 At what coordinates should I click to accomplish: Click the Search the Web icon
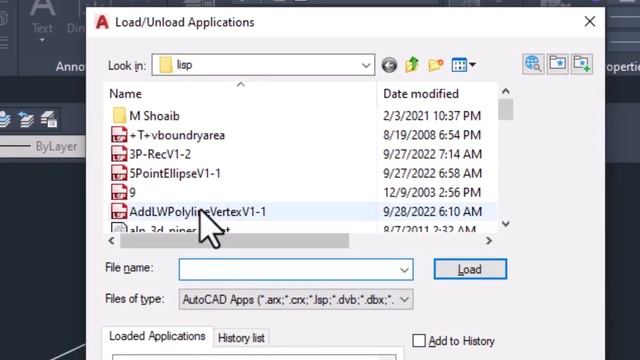[533, 64]
